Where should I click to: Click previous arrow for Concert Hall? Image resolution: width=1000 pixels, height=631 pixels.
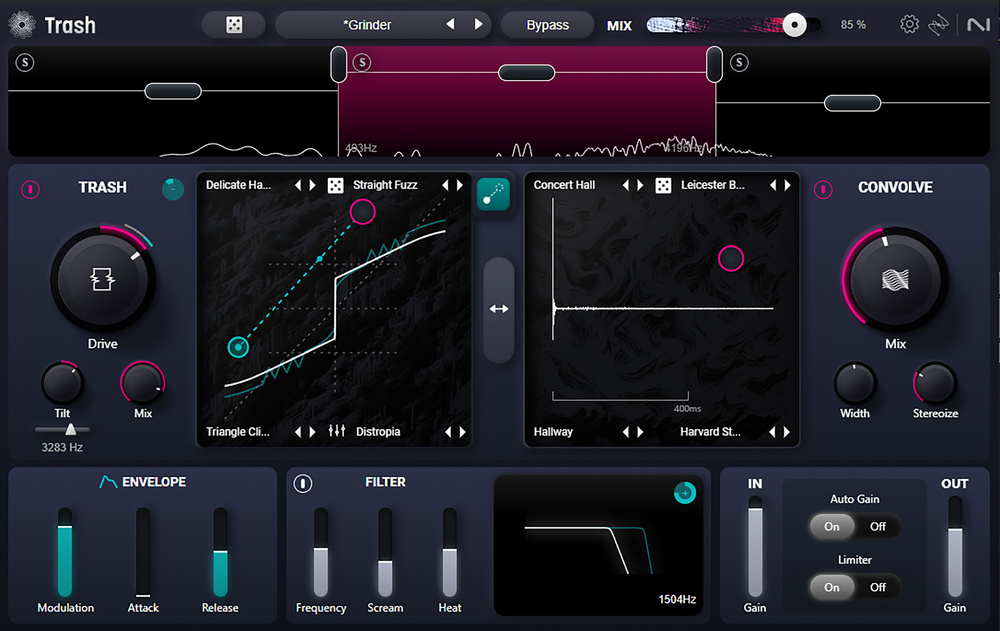[x=625, y=185]
